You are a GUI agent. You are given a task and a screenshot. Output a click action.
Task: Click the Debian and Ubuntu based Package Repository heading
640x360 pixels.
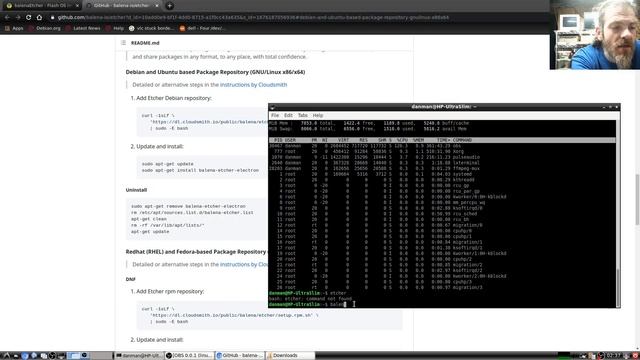215,72
